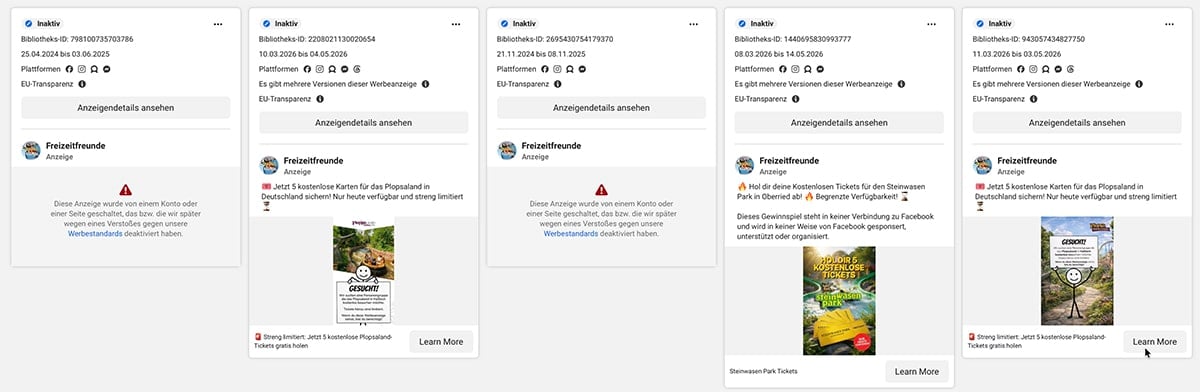Click the EU-Transparenz info icon on ad 798100735703786

click(x=82, y=84)
